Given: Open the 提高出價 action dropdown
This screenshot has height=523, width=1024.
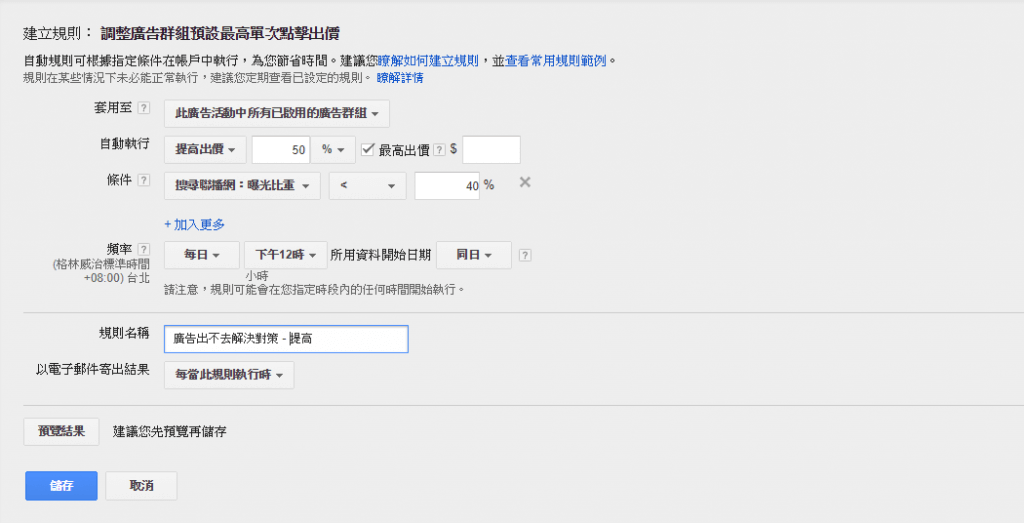Looking at the screenshot, I should click(205, 150).
